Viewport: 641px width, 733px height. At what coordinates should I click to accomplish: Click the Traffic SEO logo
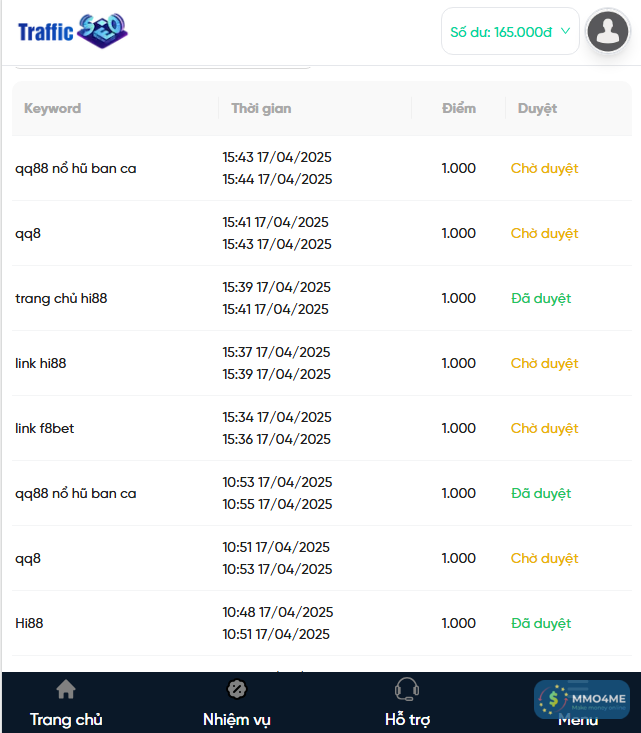(73, 31)
